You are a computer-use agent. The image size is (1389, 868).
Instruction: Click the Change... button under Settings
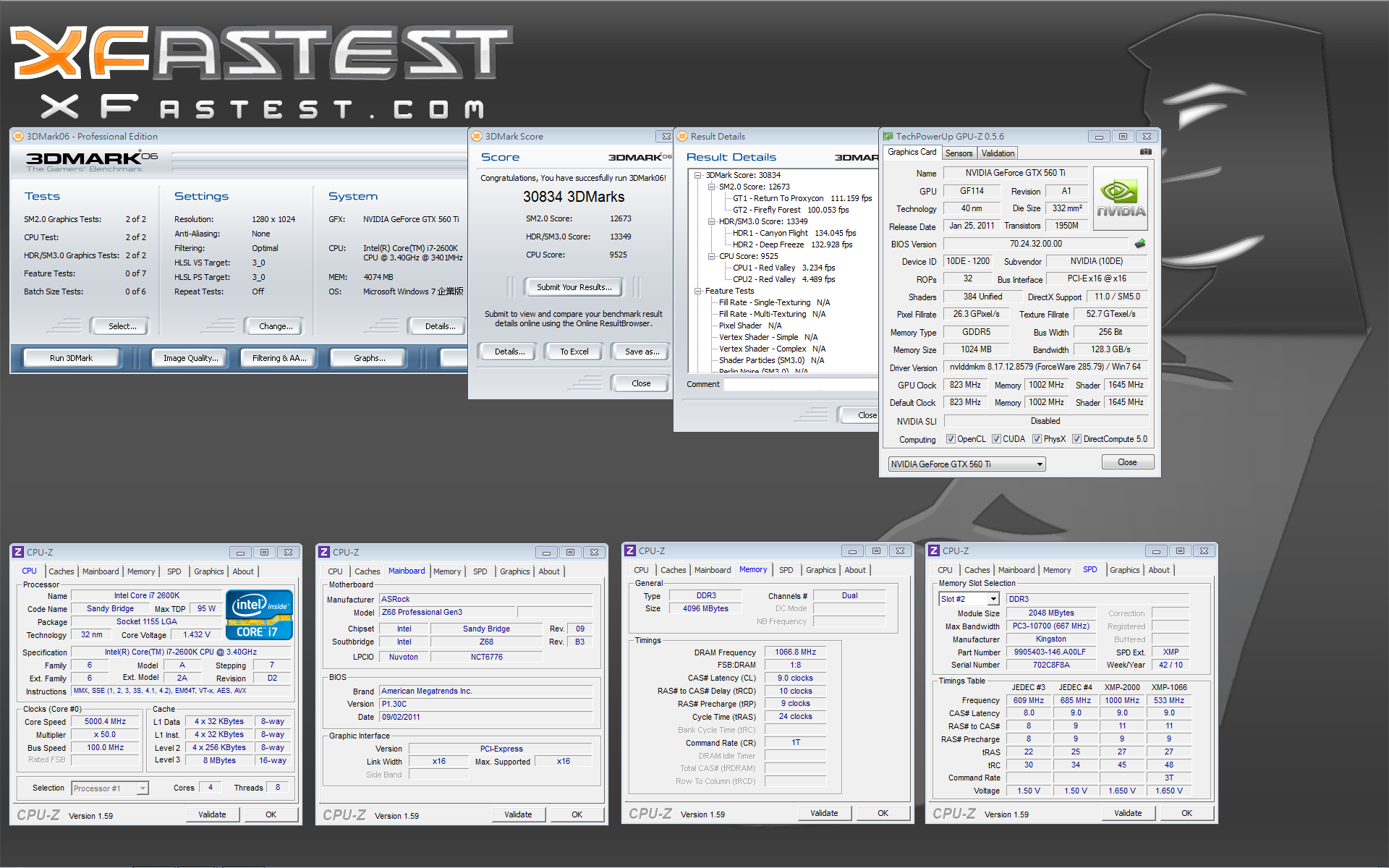click(x=276, y=326)
